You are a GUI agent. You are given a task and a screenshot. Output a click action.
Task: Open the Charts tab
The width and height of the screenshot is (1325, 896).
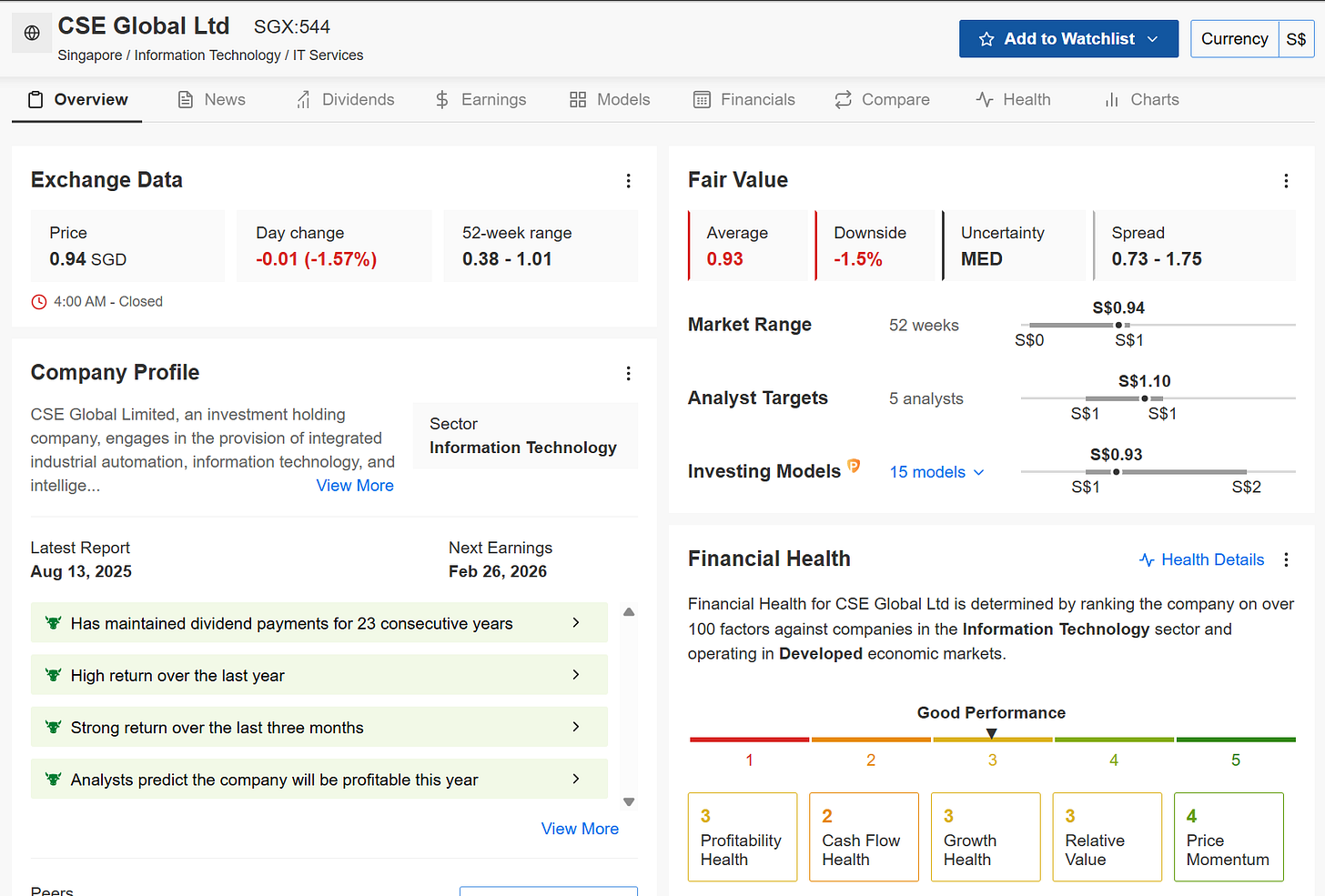coord(1141,100)
